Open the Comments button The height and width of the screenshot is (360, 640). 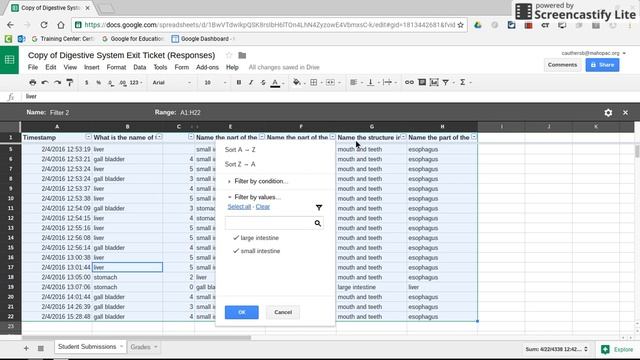[x=562, y=65]
